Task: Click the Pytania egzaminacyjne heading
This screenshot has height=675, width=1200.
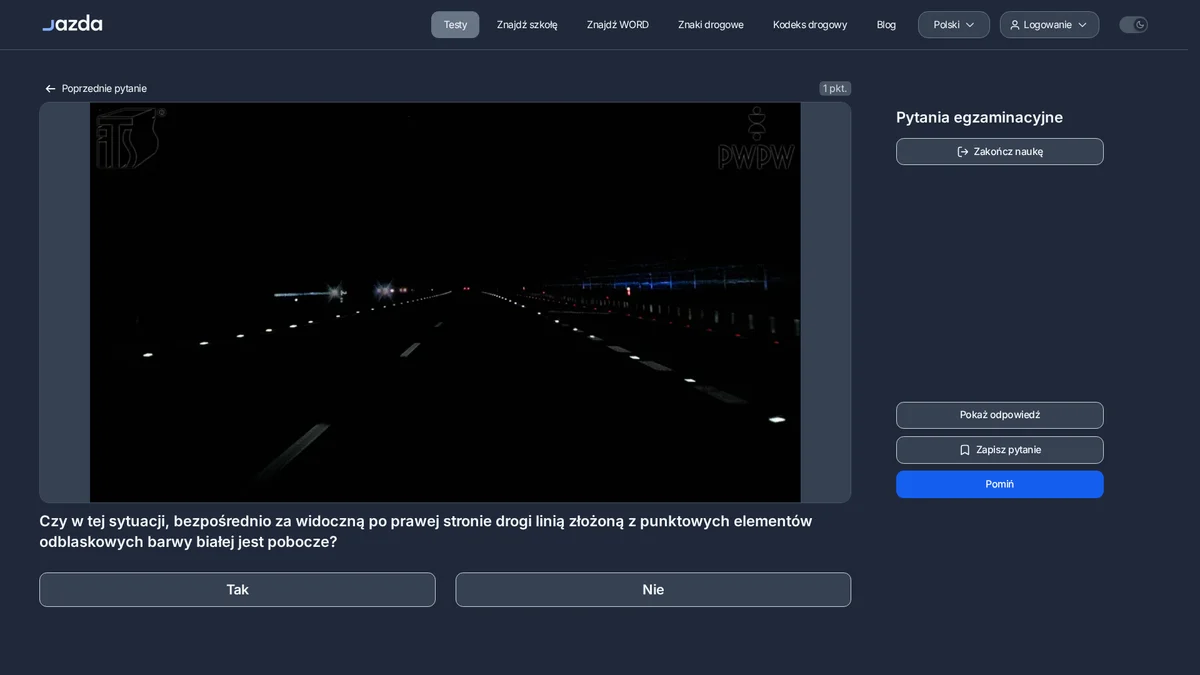Action: [x=979, y=117]
